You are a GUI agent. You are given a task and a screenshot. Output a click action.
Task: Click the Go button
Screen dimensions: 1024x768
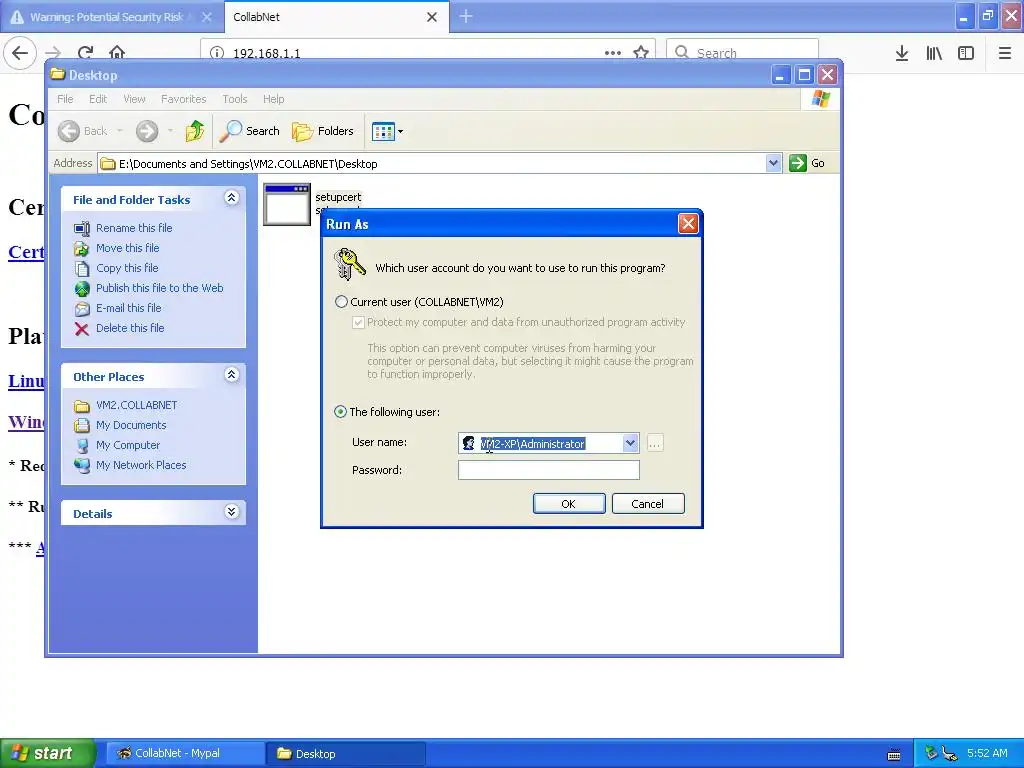click(x=807, y=163)
